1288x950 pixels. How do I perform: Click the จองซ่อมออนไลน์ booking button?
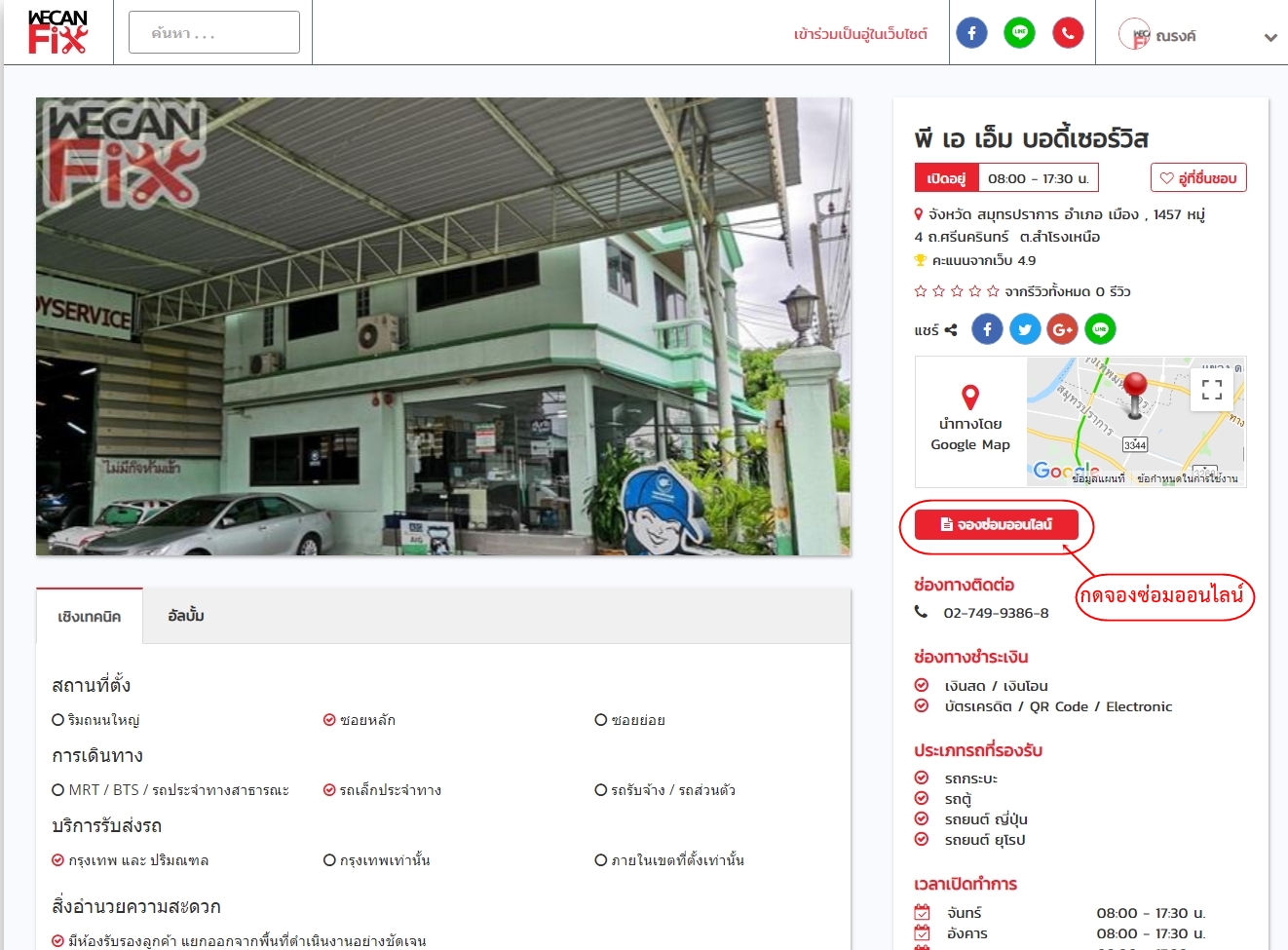(x=997, y=524)
